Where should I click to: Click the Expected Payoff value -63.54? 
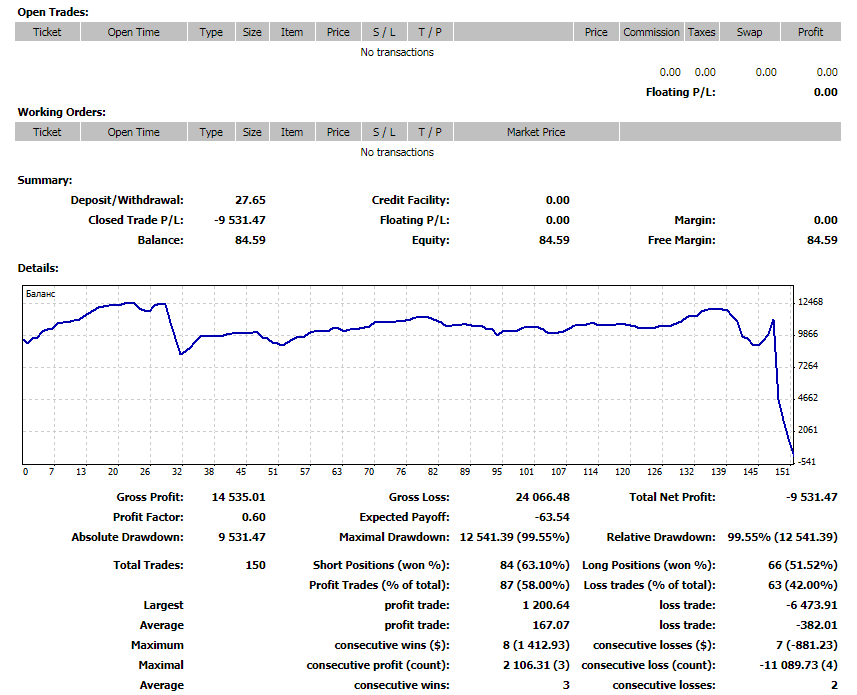tap(552, 517)
